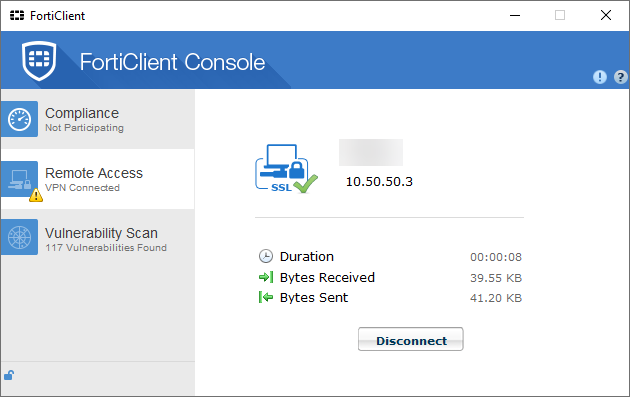Screen dimensions: 630x397
Task: Click the blurred VPN connection name
Action: point(371,152)
